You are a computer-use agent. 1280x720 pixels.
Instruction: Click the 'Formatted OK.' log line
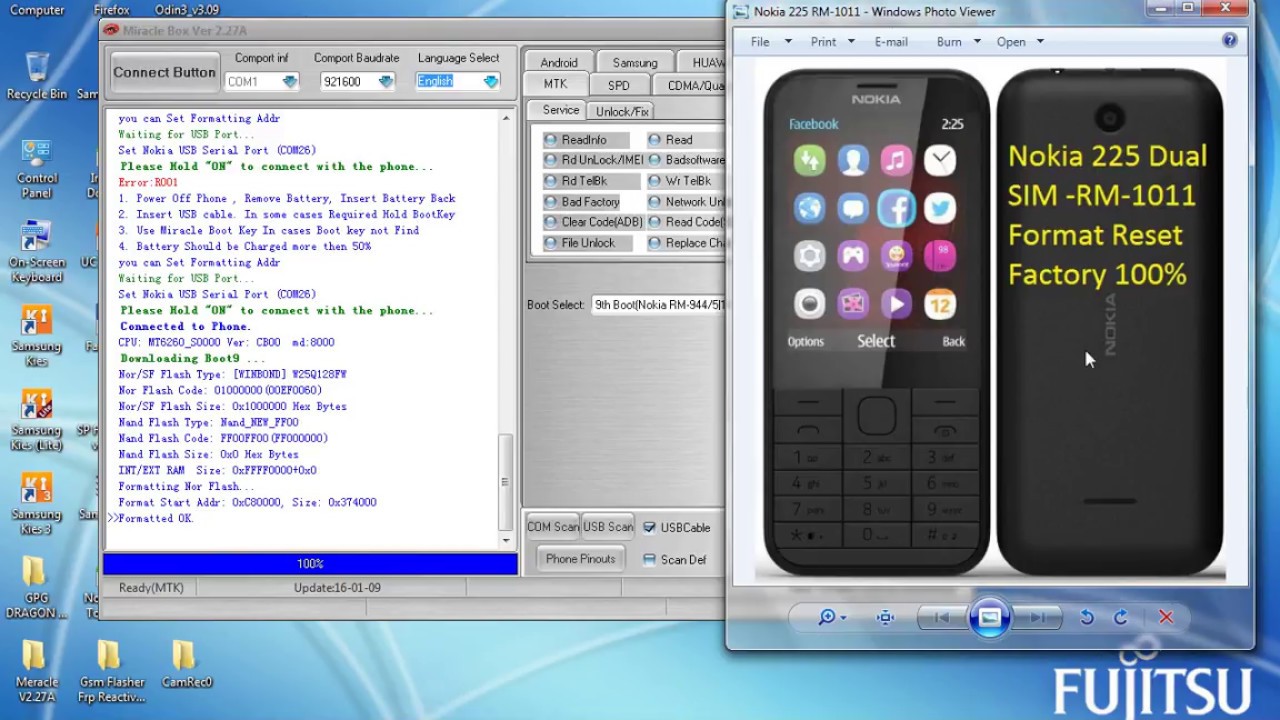(x=156, y=518)
